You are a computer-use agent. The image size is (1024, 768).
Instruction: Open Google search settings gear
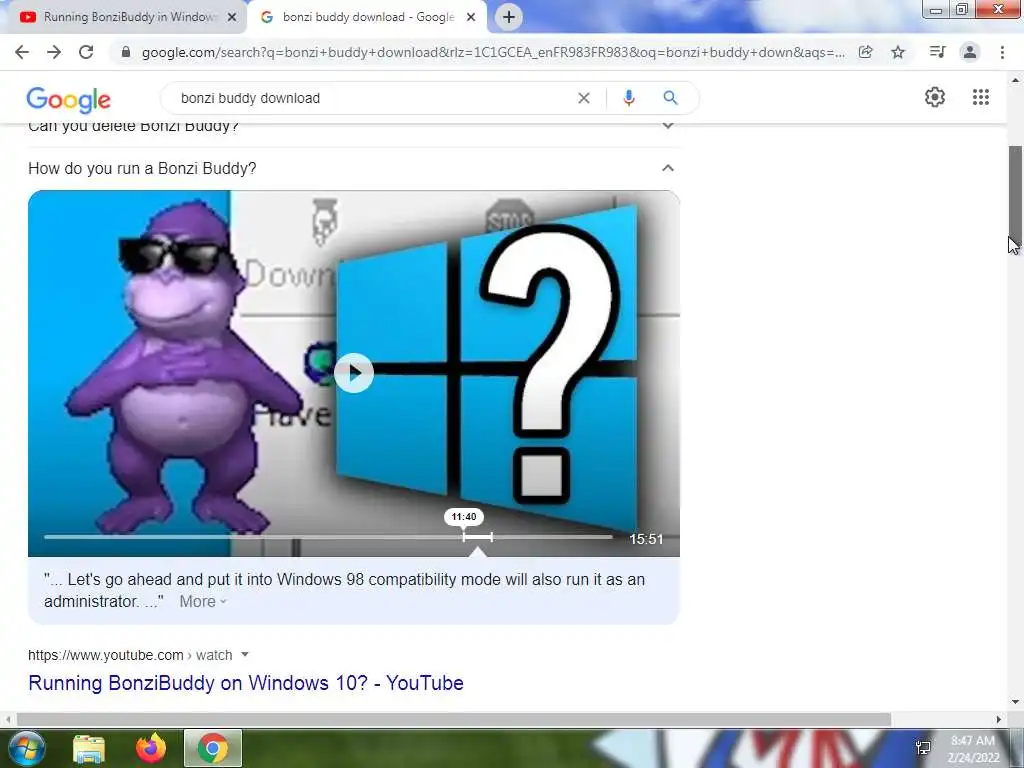point(935,97)
